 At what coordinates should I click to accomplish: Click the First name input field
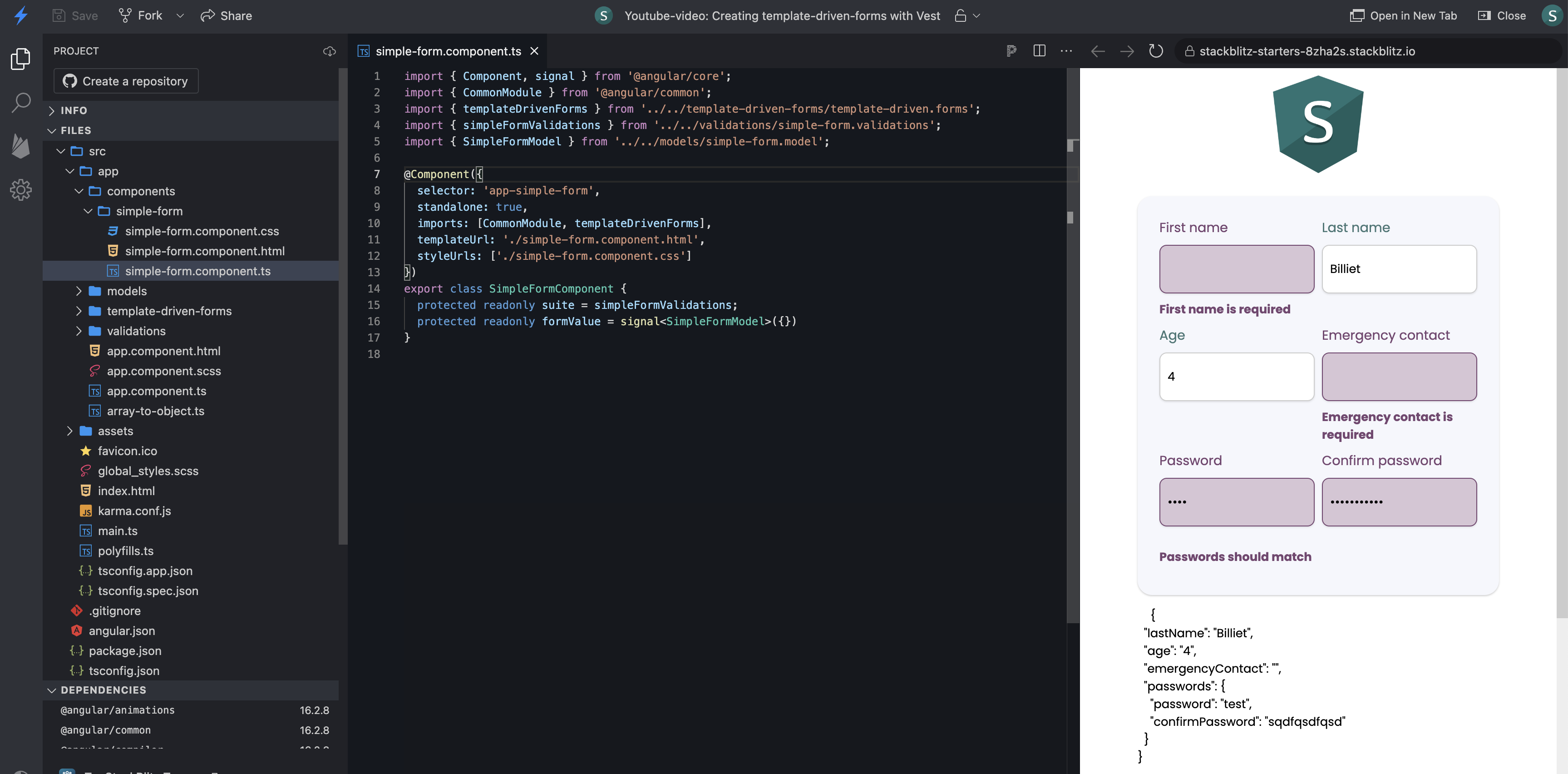click(x=1236, y=268)
